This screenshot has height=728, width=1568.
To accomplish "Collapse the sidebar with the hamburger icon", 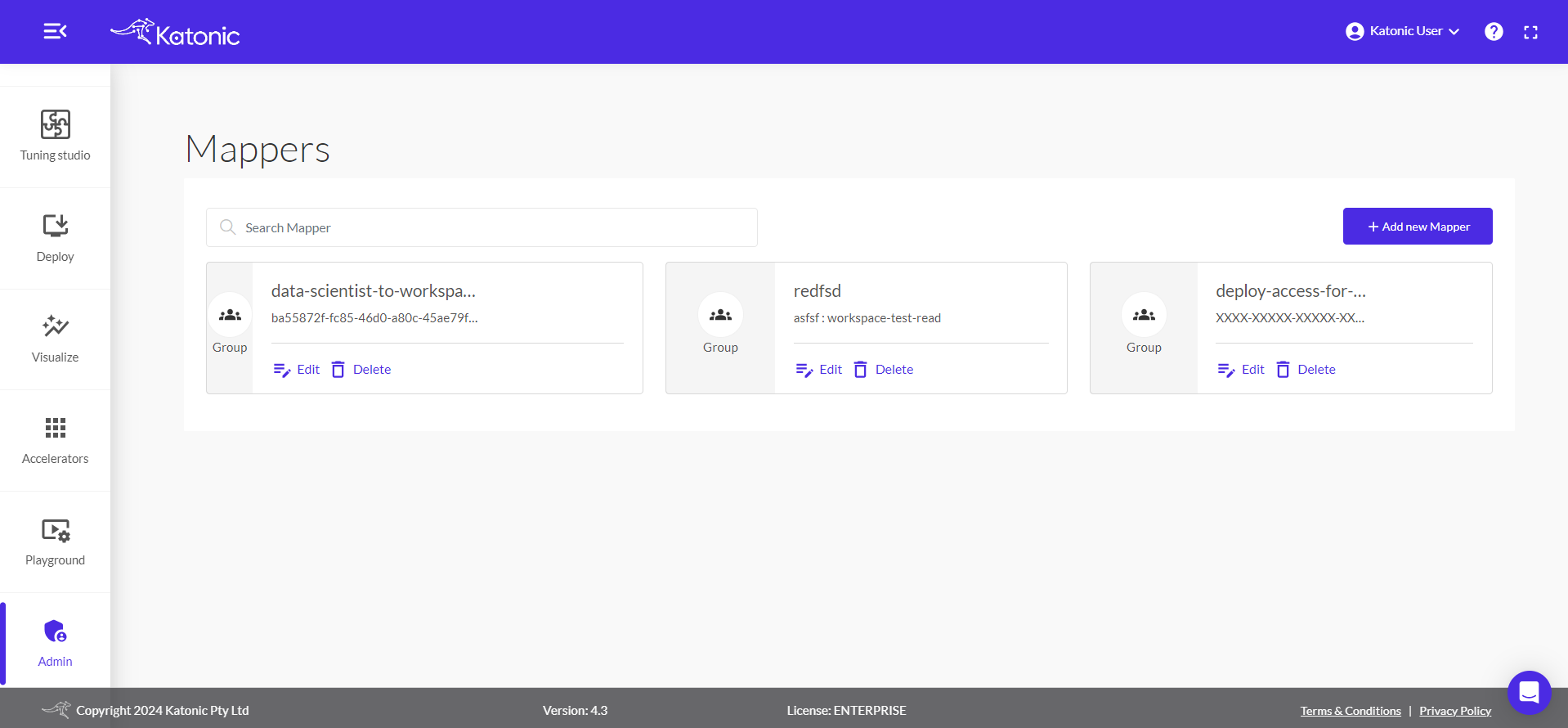I will tap(55, 31).
